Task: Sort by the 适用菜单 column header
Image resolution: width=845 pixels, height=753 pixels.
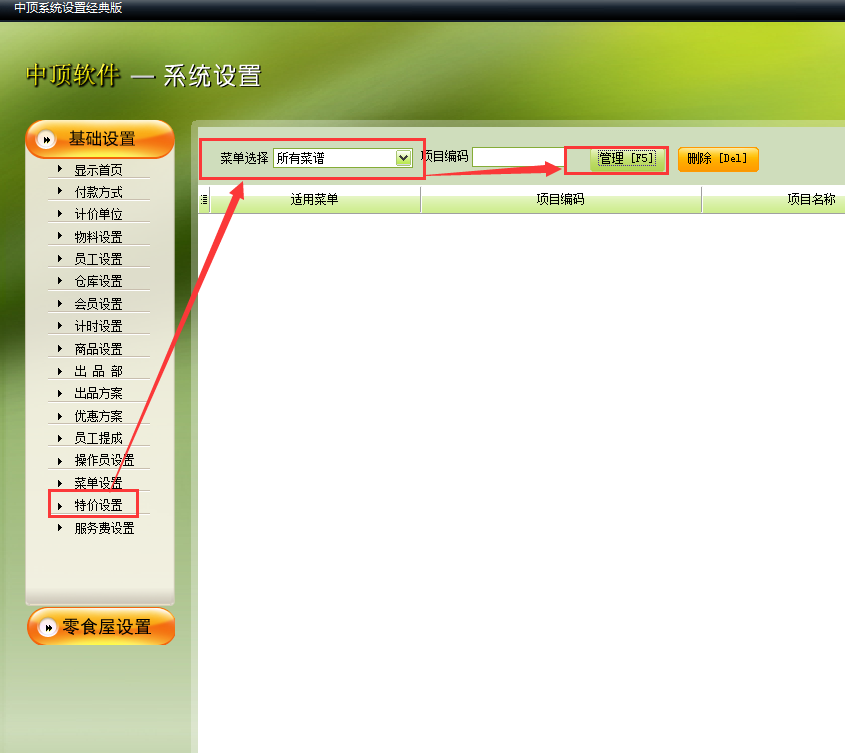Action: coord(314,200)
